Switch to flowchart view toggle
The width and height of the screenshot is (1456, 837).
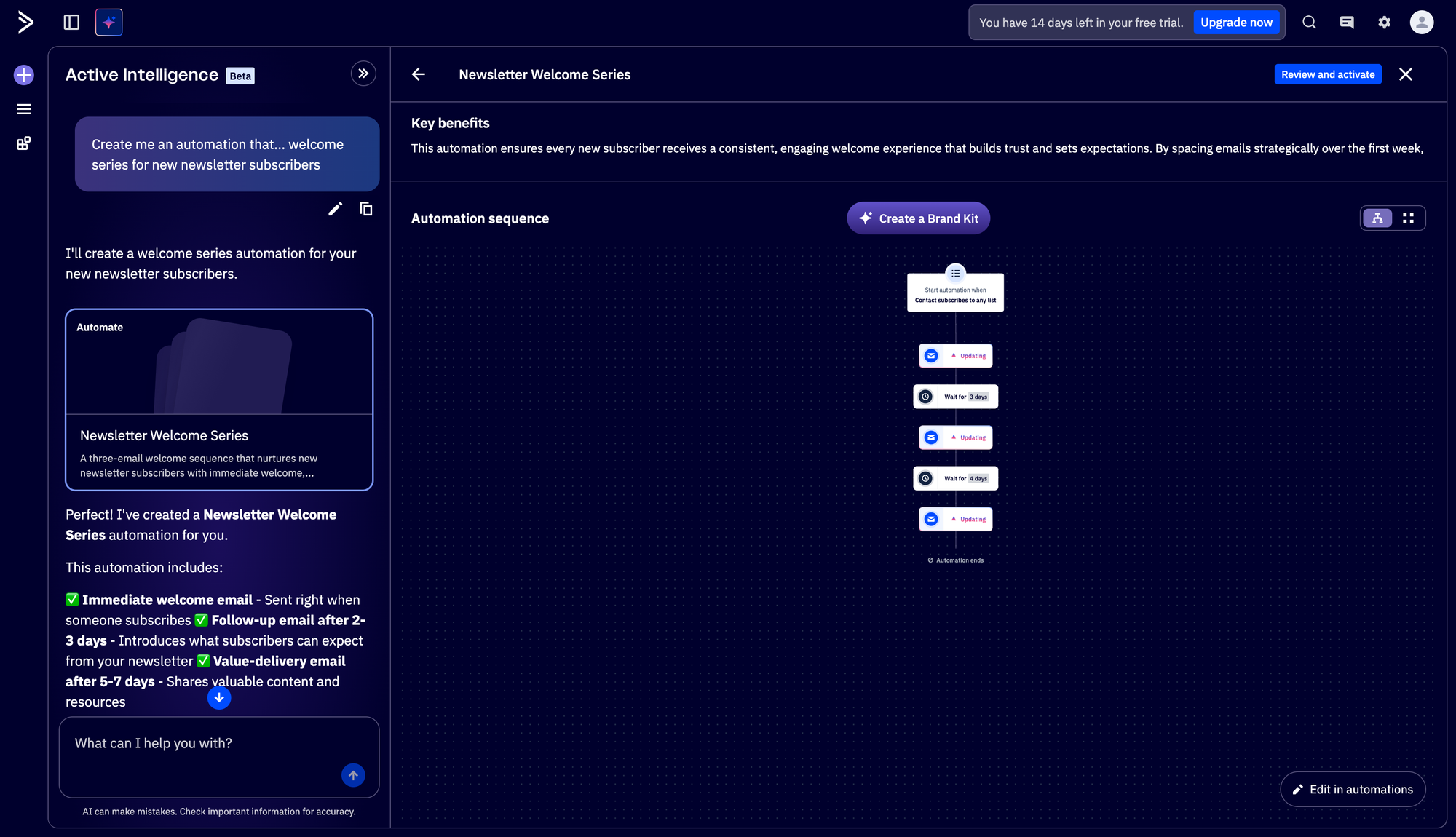pos(1377,218)
